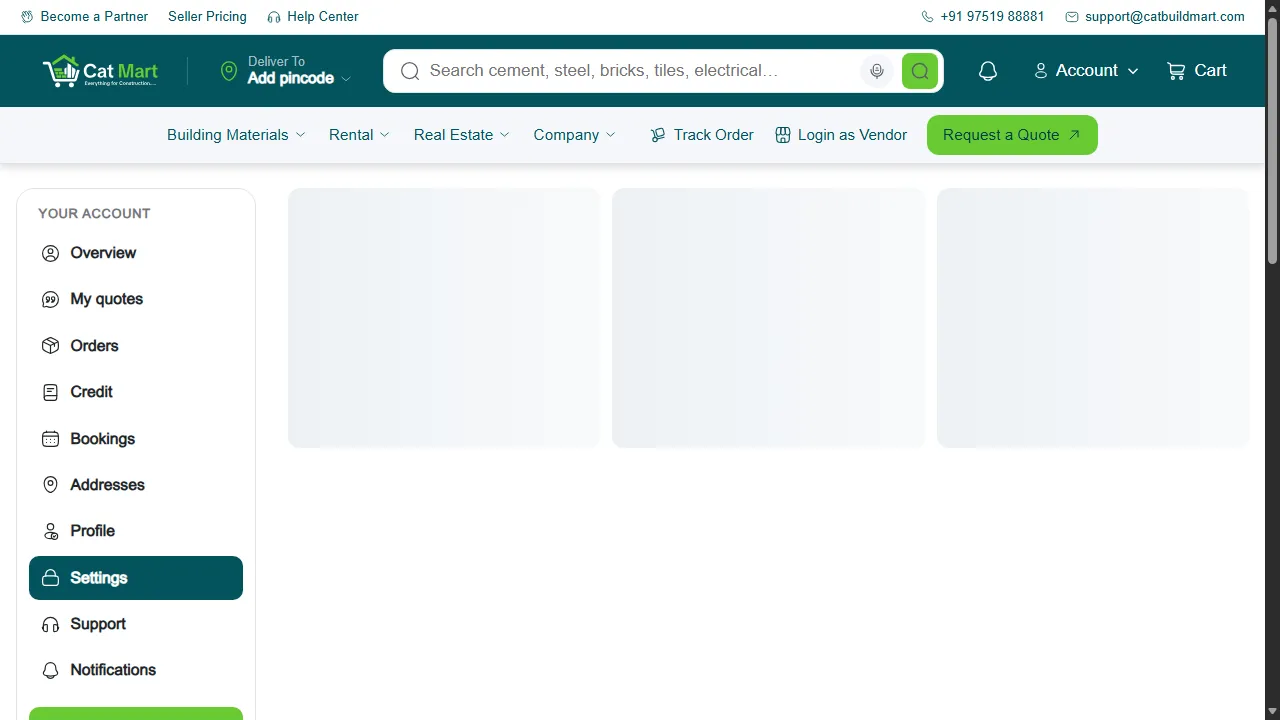Select Credit in the account sidebar
Viewport: 1280px width, 720px height.
click(136, 392)
